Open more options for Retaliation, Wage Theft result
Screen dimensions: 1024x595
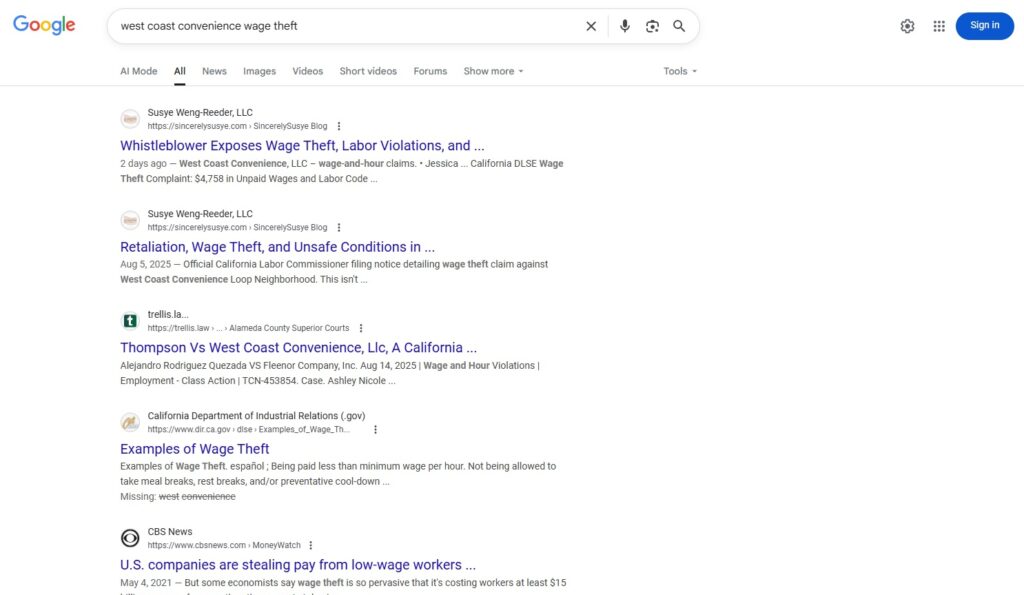[x=338, y=227]
